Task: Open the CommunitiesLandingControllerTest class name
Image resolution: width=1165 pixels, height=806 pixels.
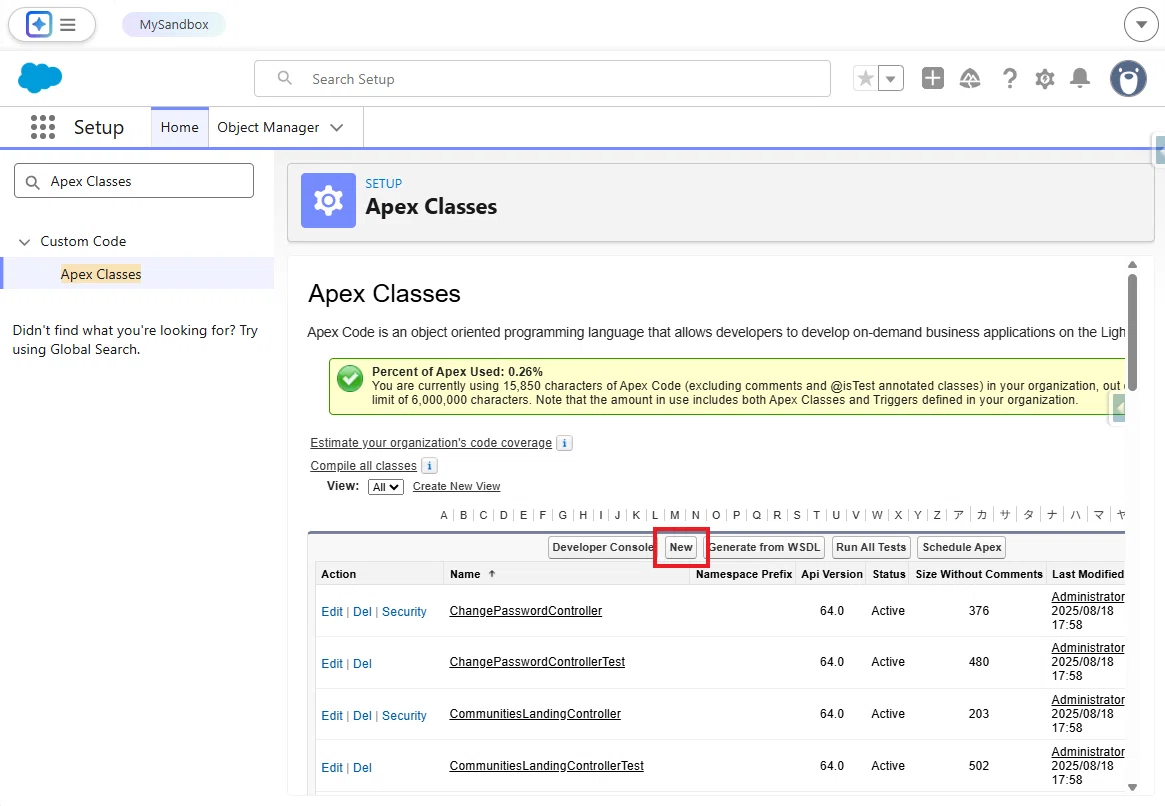Action: point(546,766)
